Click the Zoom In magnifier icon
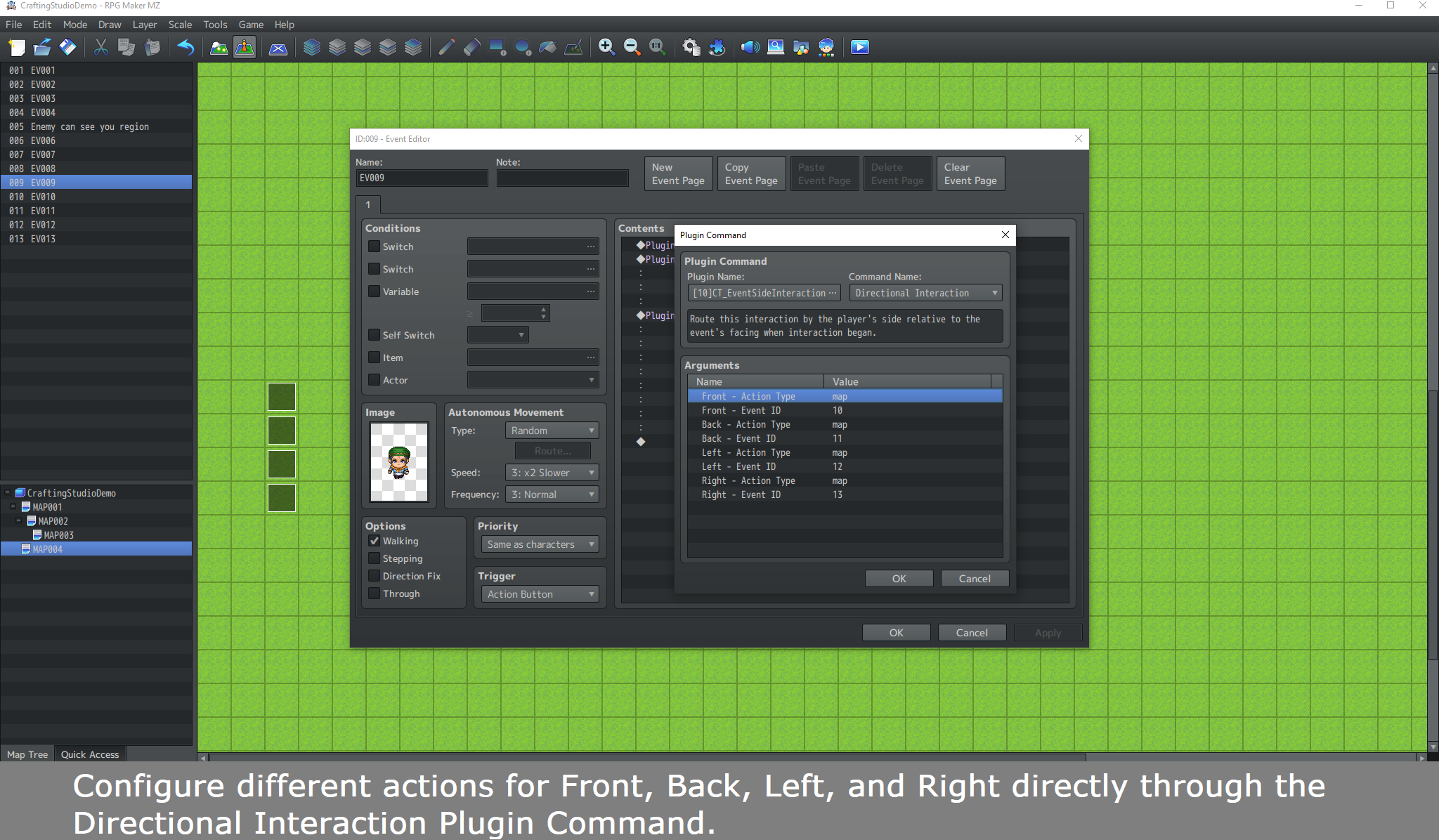The image size is (1439, 840). coord(606,47)
